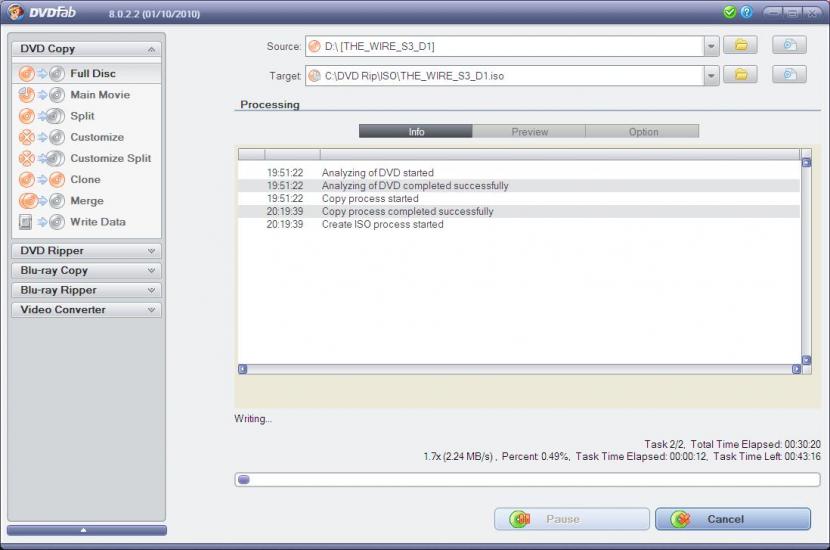830x550 pixels.
Task: Open the Target dropdown arrow
Action: (x=711, y=76)
